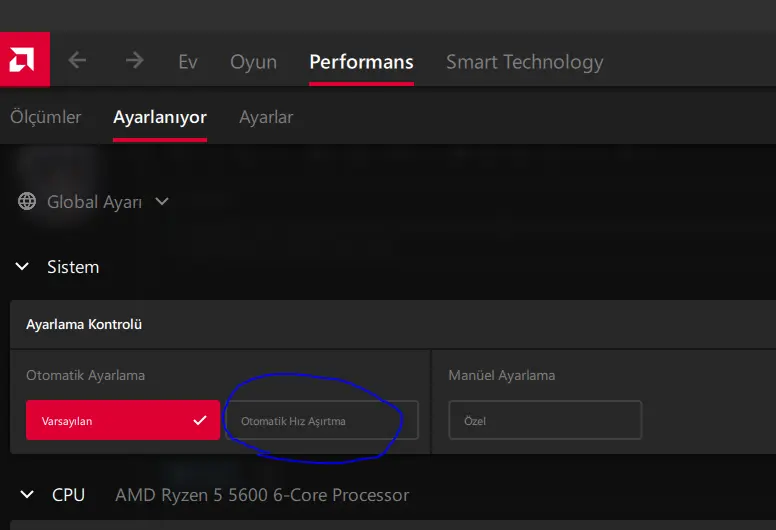Click the globe icon beside Global Ayarı

point(27,201)
